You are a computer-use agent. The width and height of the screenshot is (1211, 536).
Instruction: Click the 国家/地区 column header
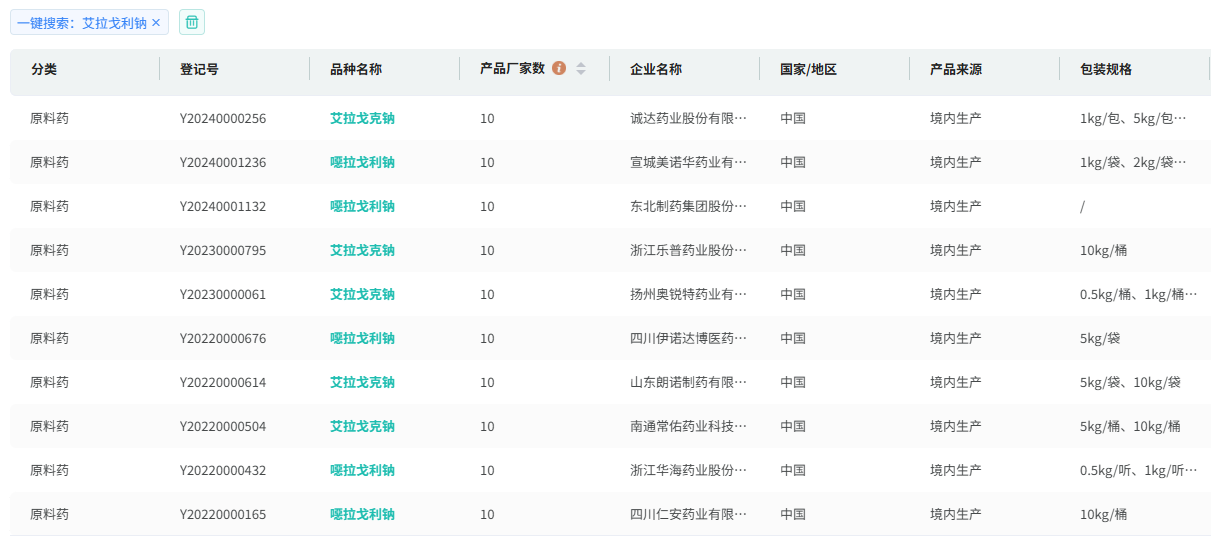click(808, 69)
